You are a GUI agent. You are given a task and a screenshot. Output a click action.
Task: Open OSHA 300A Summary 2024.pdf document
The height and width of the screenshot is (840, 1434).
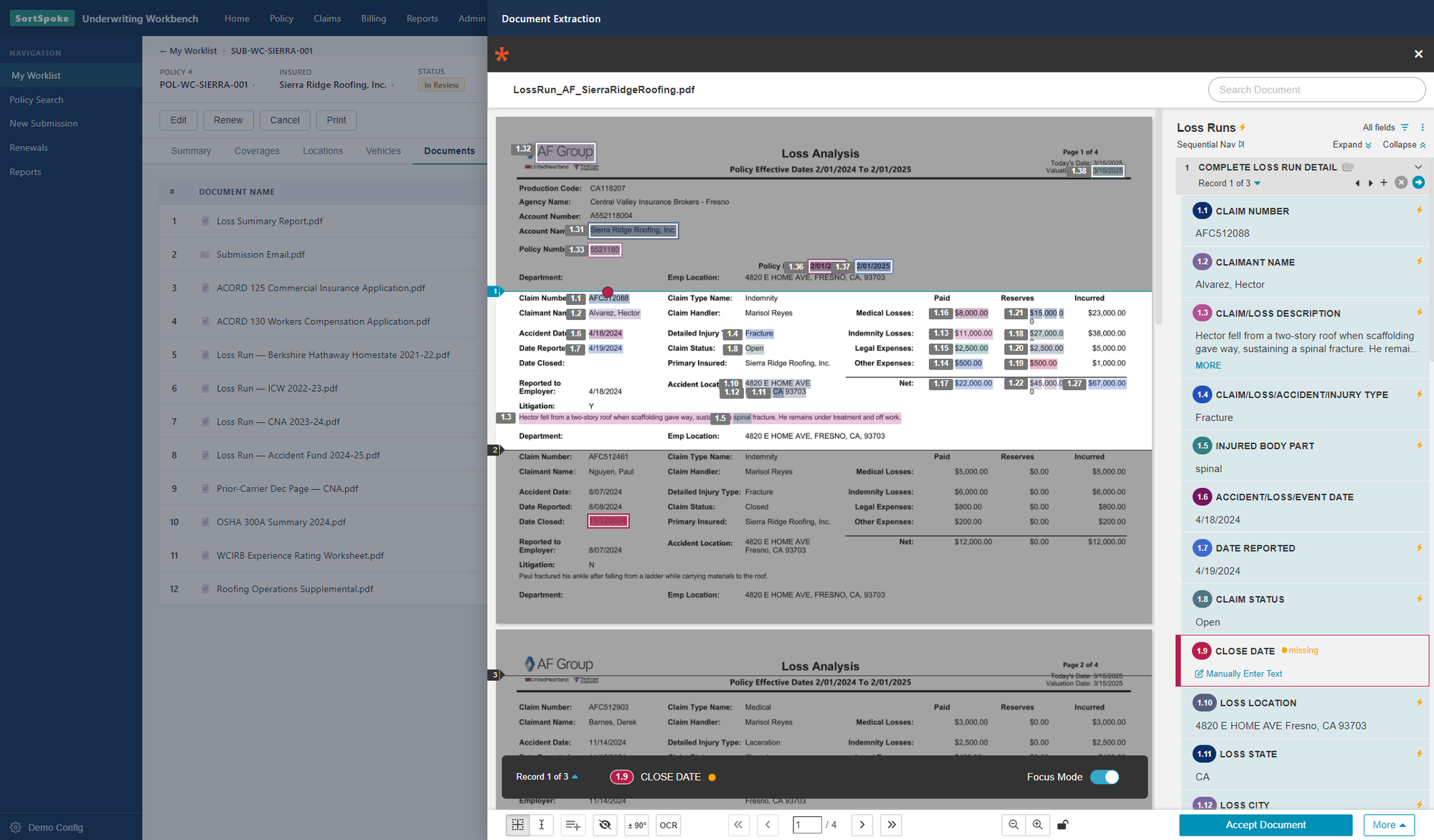click(x=281, y=522)
